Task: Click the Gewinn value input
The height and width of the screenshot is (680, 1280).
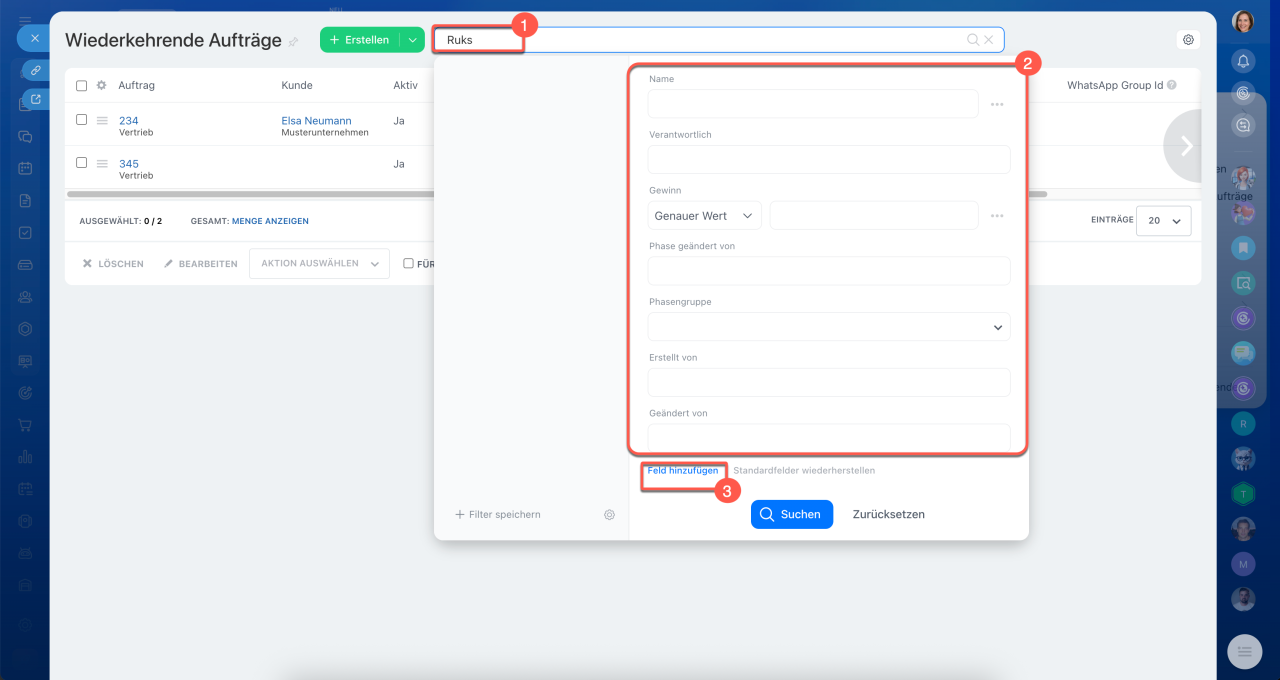Action: (874, 216)
